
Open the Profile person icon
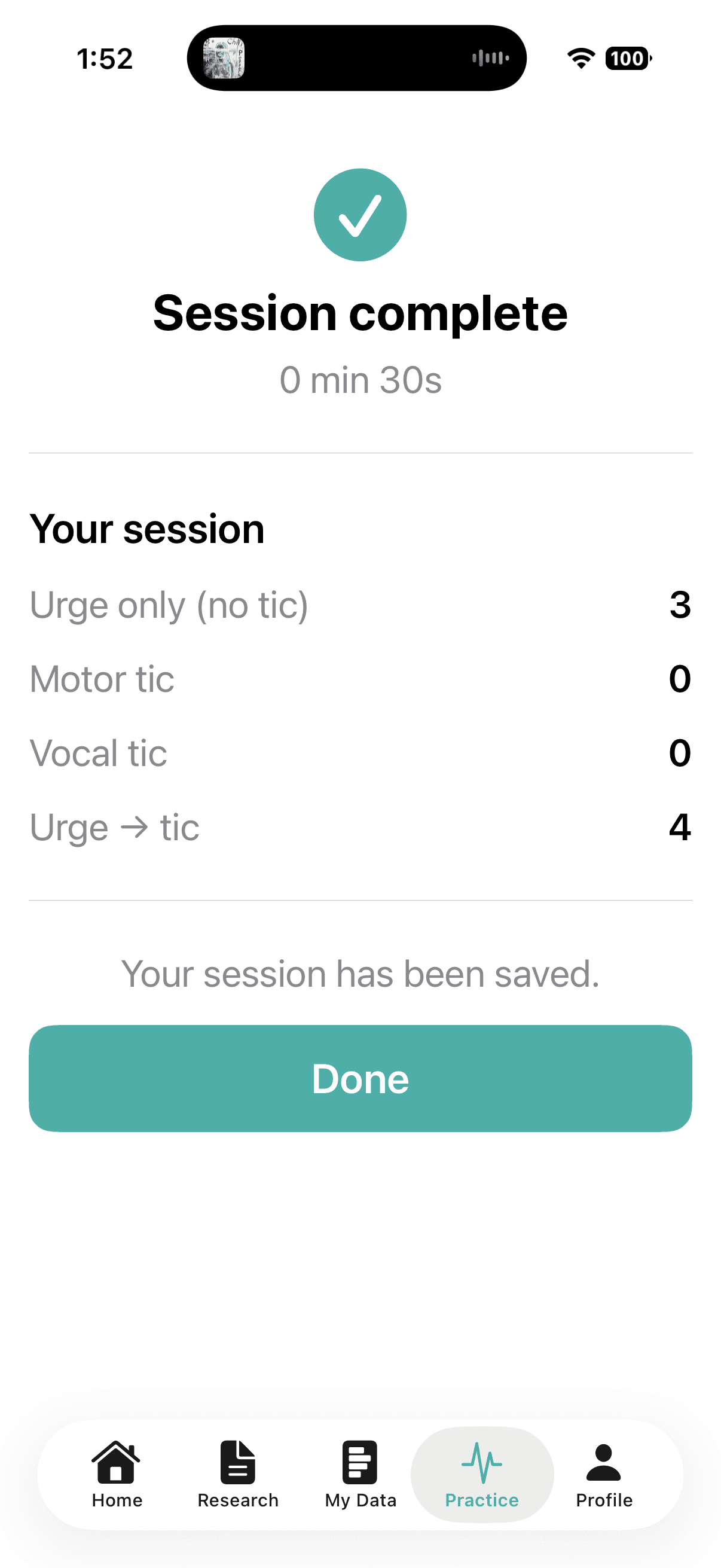(x=604, y=1462)
